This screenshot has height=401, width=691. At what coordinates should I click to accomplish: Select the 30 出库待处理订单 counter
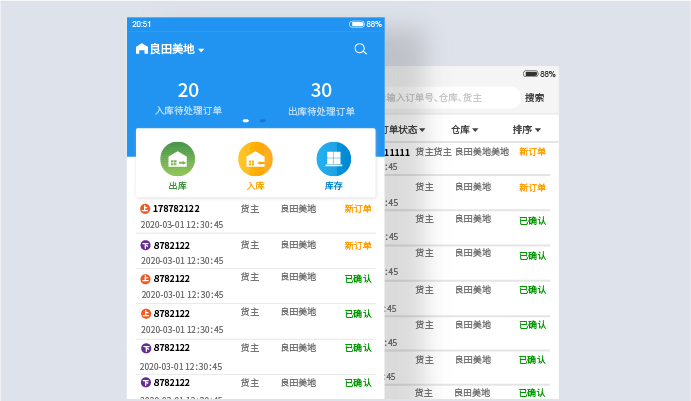click(321, 99)
